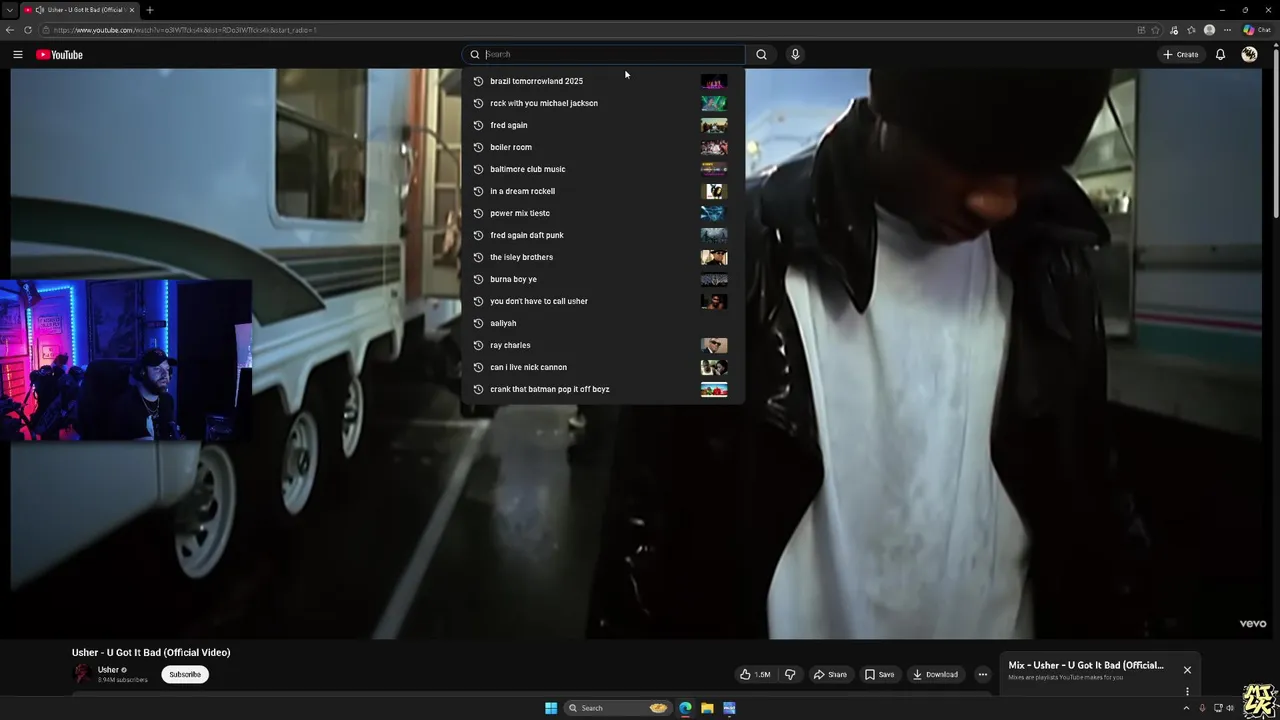The image size is (1280, 720).
Task: Close the Usher browser tab
Action: point(132,10)
